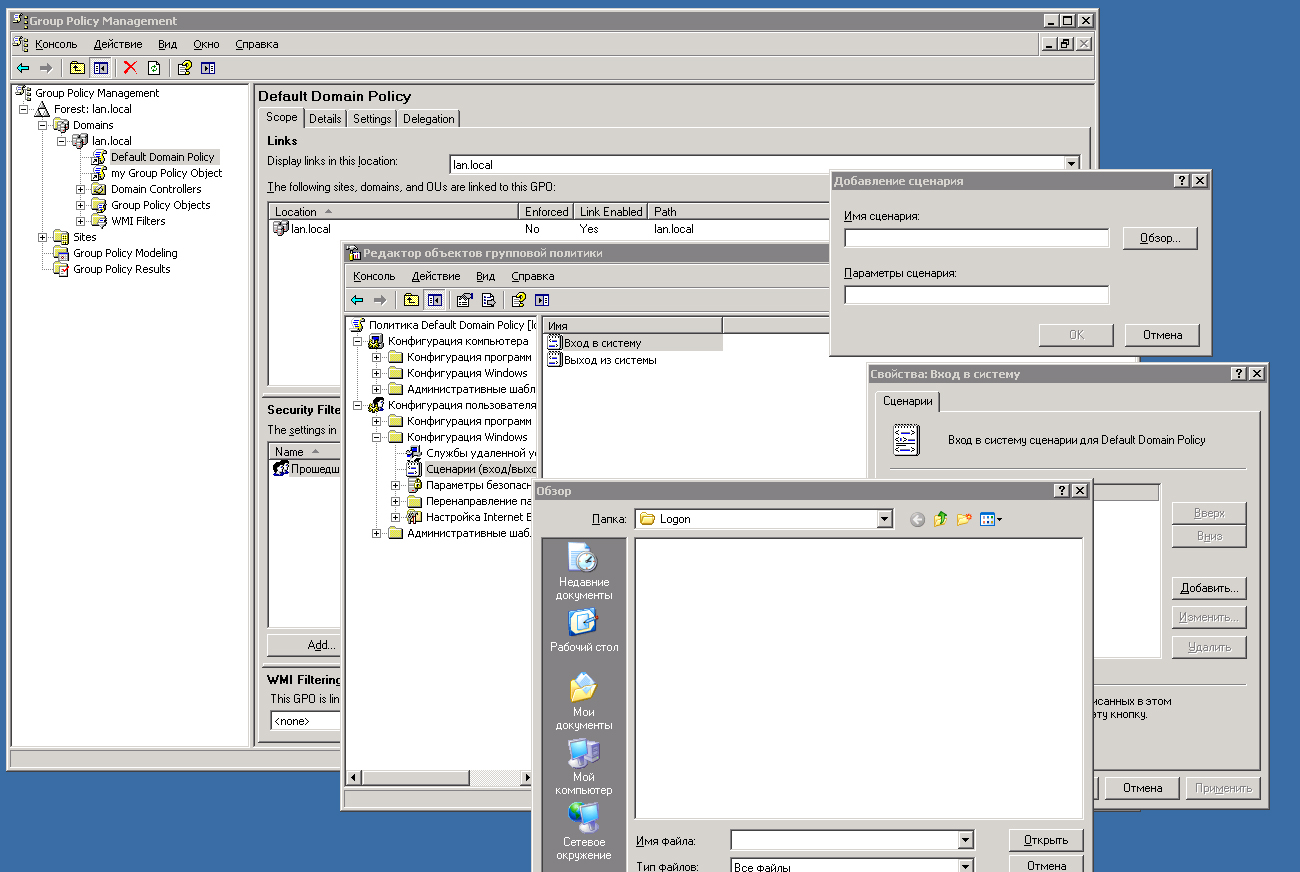The width and height of the screenshot is (1300, 872).
Task: Click Up One Level icon in Обзор dialog
Action: [940, 519]
